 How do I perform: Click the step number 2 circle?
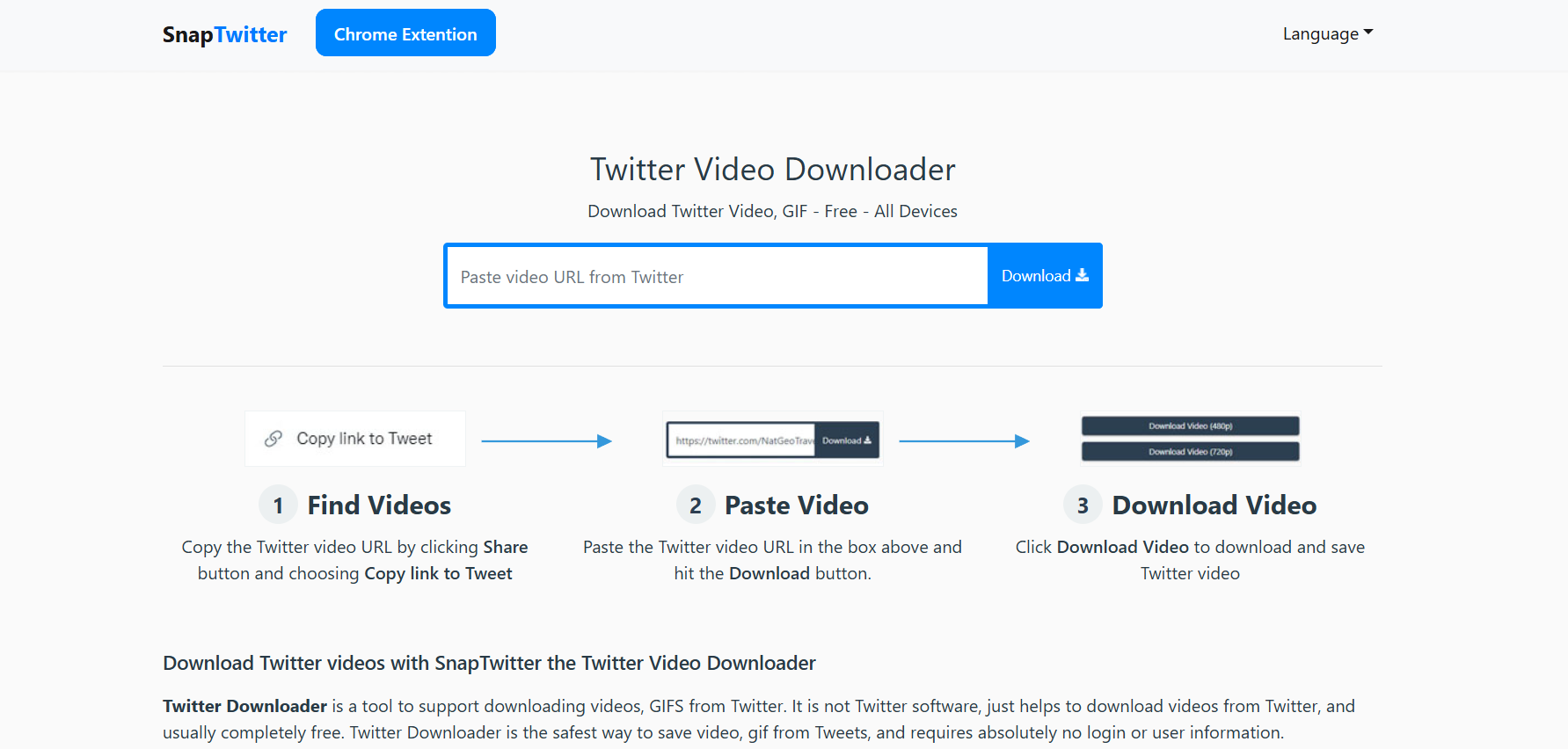coord(696,505)
